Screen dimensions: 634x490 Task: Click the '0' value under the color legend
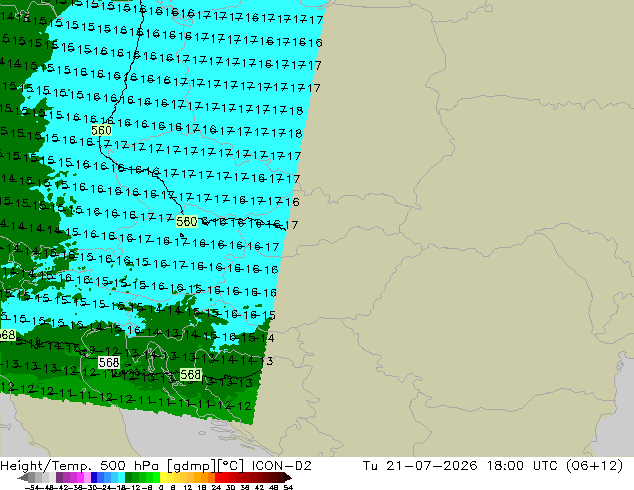(x=161, y=487)
